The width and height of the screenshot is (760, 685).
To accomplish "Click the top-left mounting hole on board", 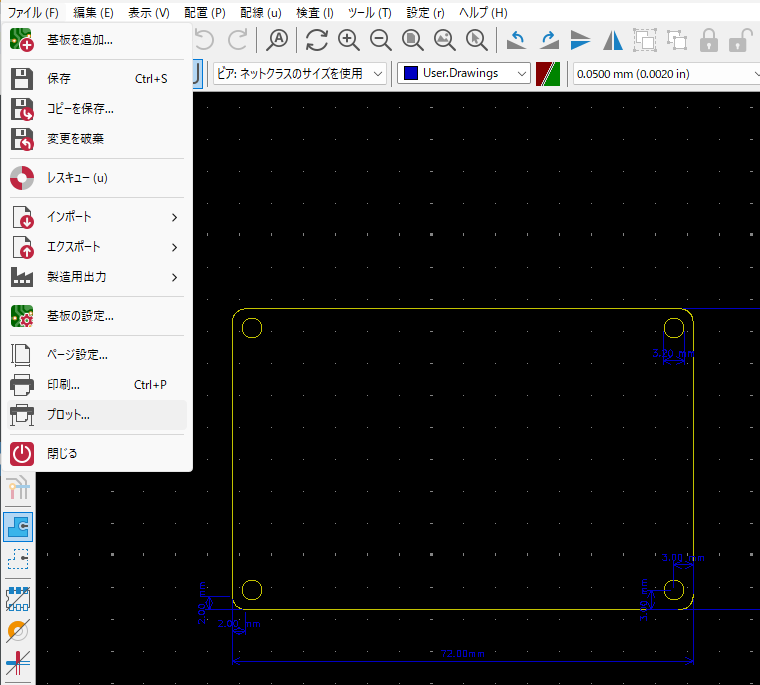I will pyautogui.click(x=252, y=328).
